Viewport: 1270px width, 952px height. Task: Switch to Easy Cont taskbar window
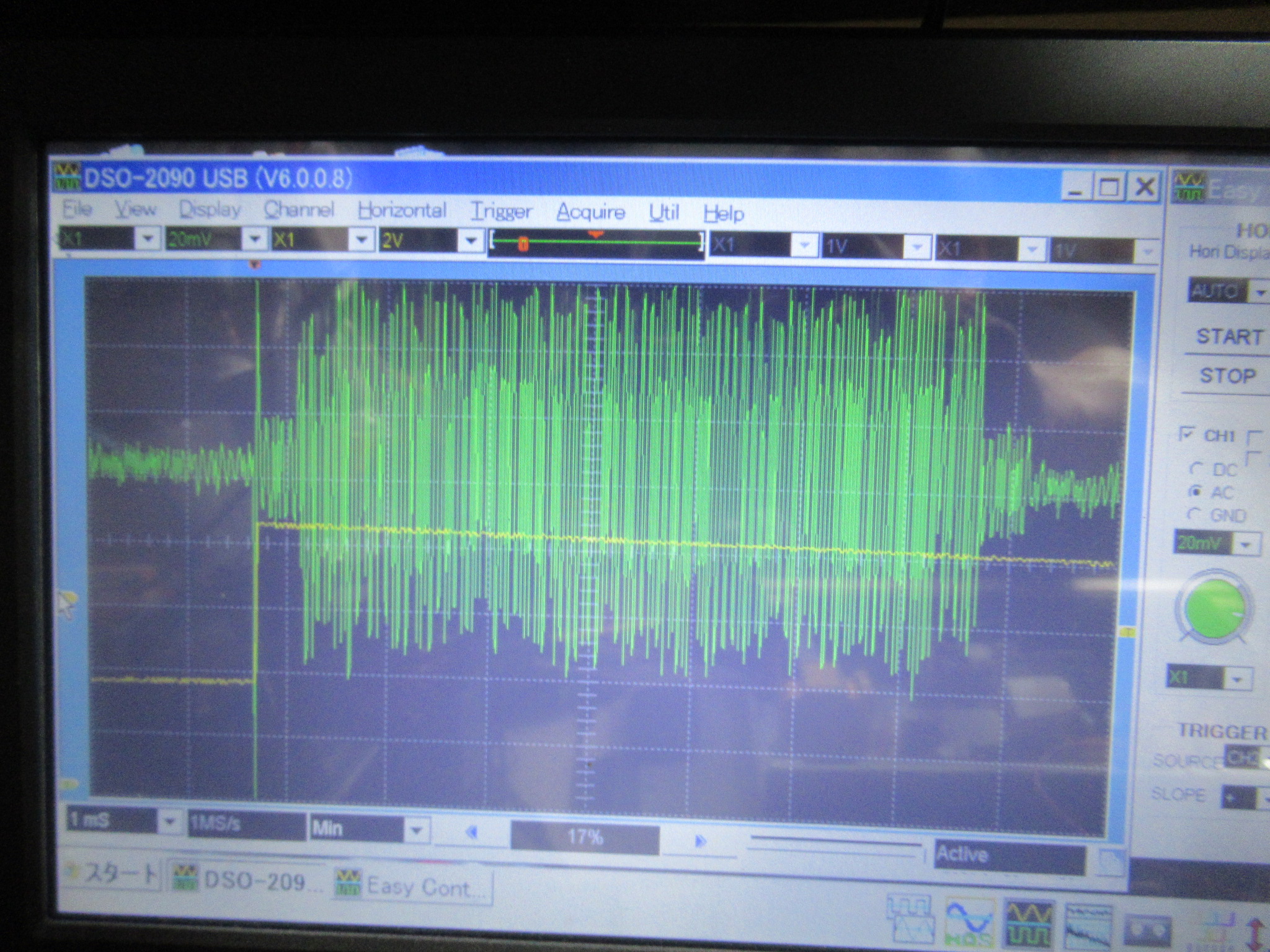[x=412, y=886]
